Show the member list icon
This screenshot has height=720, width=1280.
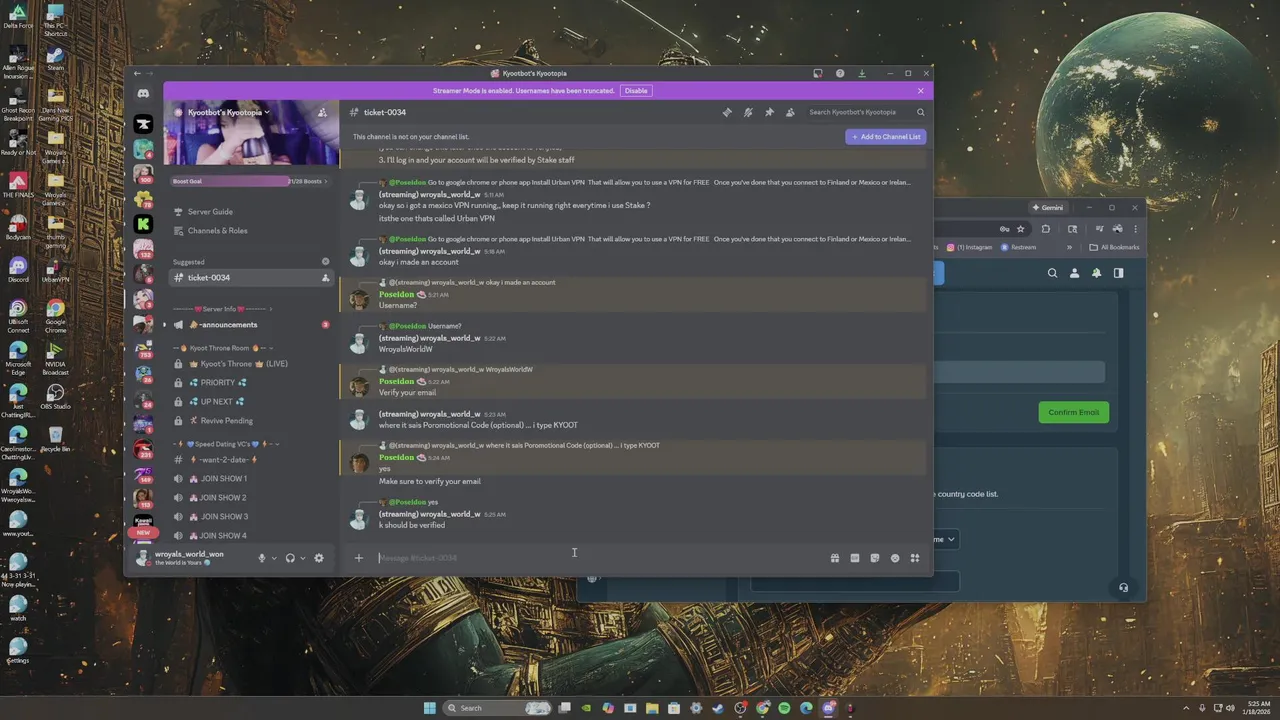(790, 112)
